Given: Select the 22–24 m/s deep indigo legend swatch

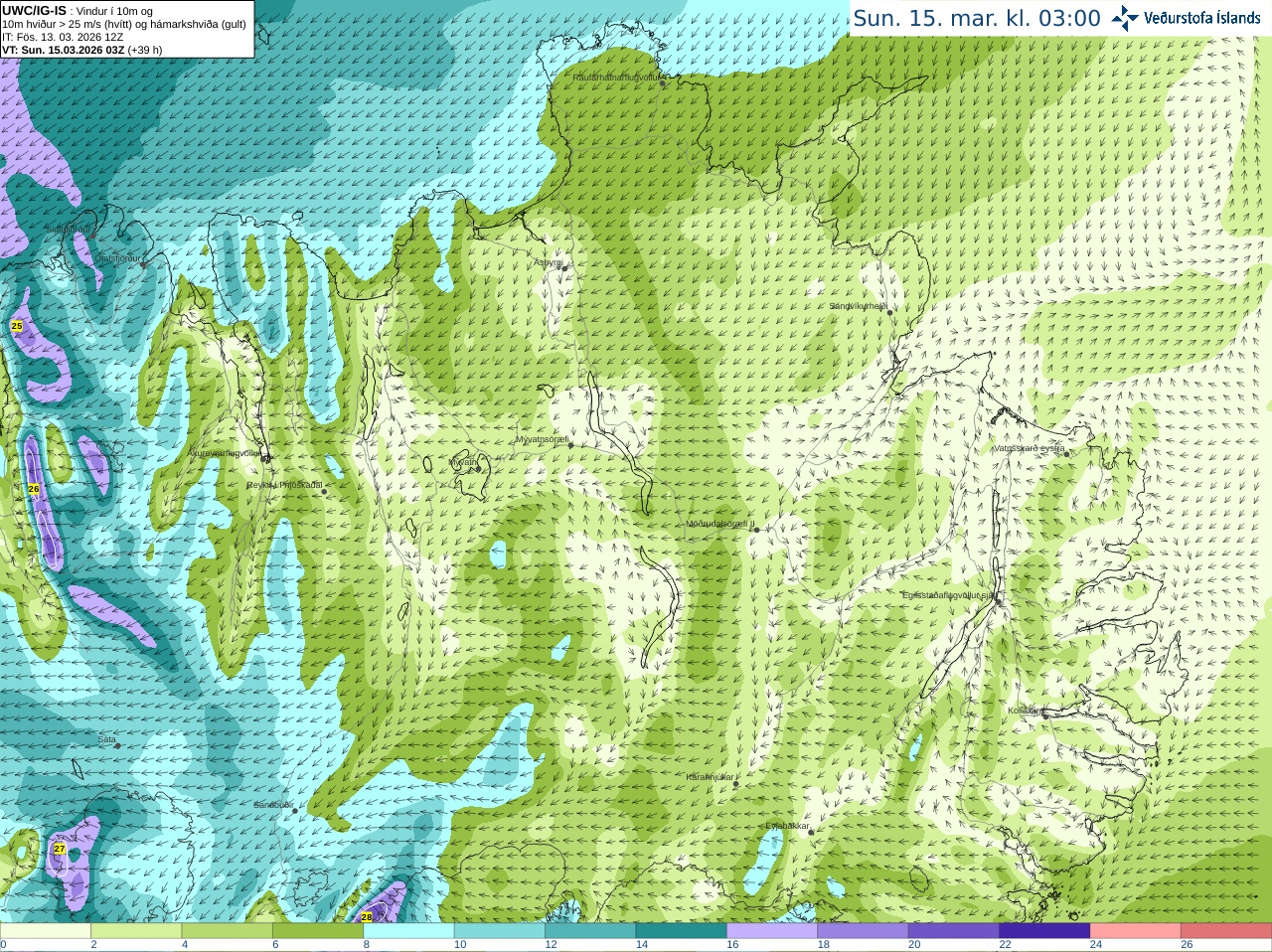Looking at the screenshot, I should tap(1044, 931).
